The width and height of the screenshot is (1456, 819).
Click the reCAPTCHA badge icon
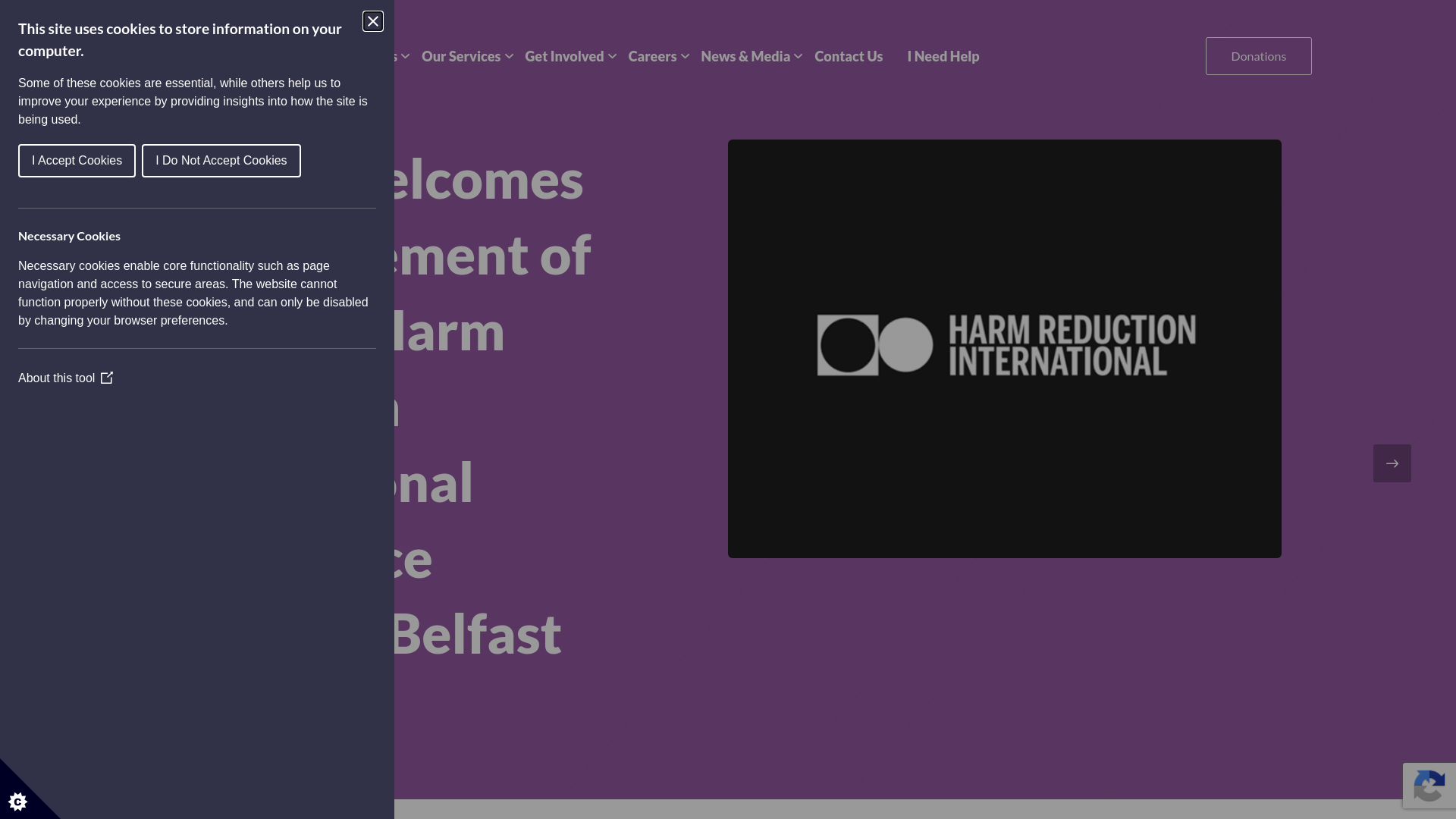coord(1429,786)
